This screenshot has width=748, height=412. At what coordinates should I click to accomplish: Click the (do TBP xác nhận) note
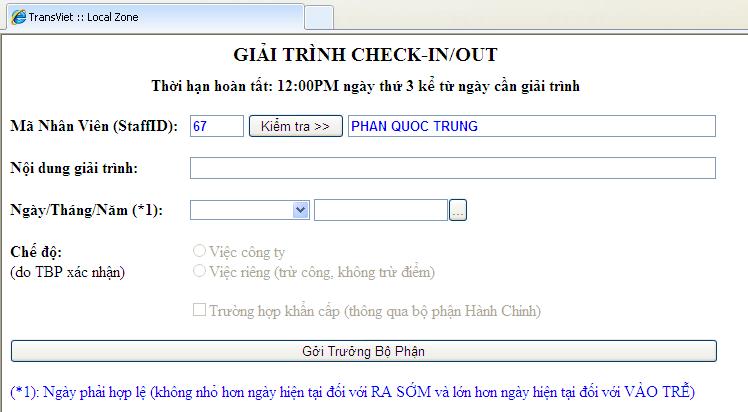point(68,272)
